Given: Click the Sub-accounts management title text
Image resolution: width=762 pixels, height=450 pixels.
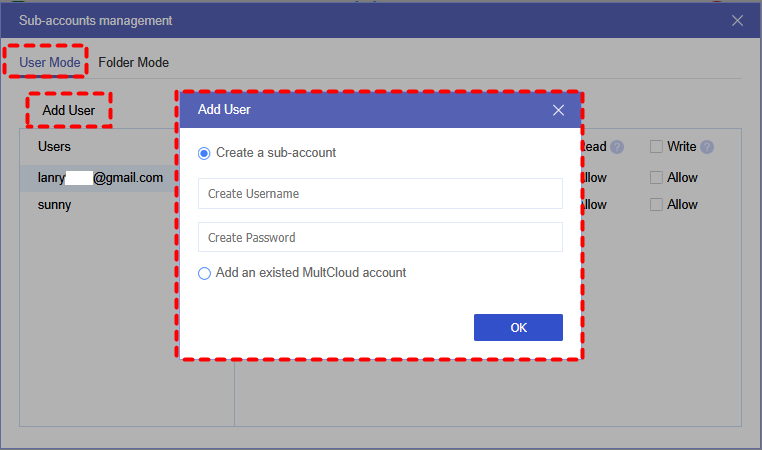Looking at the screenshot, I should pyautogui.click(x=95, y=20).
